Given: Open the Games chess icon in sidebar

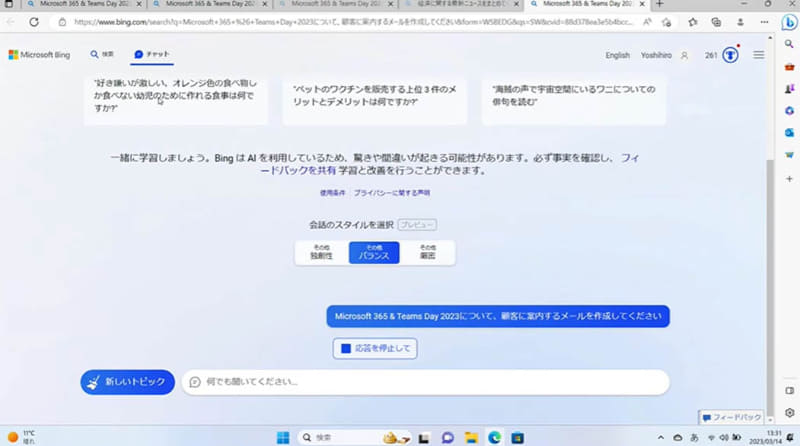Looking at the screenshot, I should click(789, 89).
